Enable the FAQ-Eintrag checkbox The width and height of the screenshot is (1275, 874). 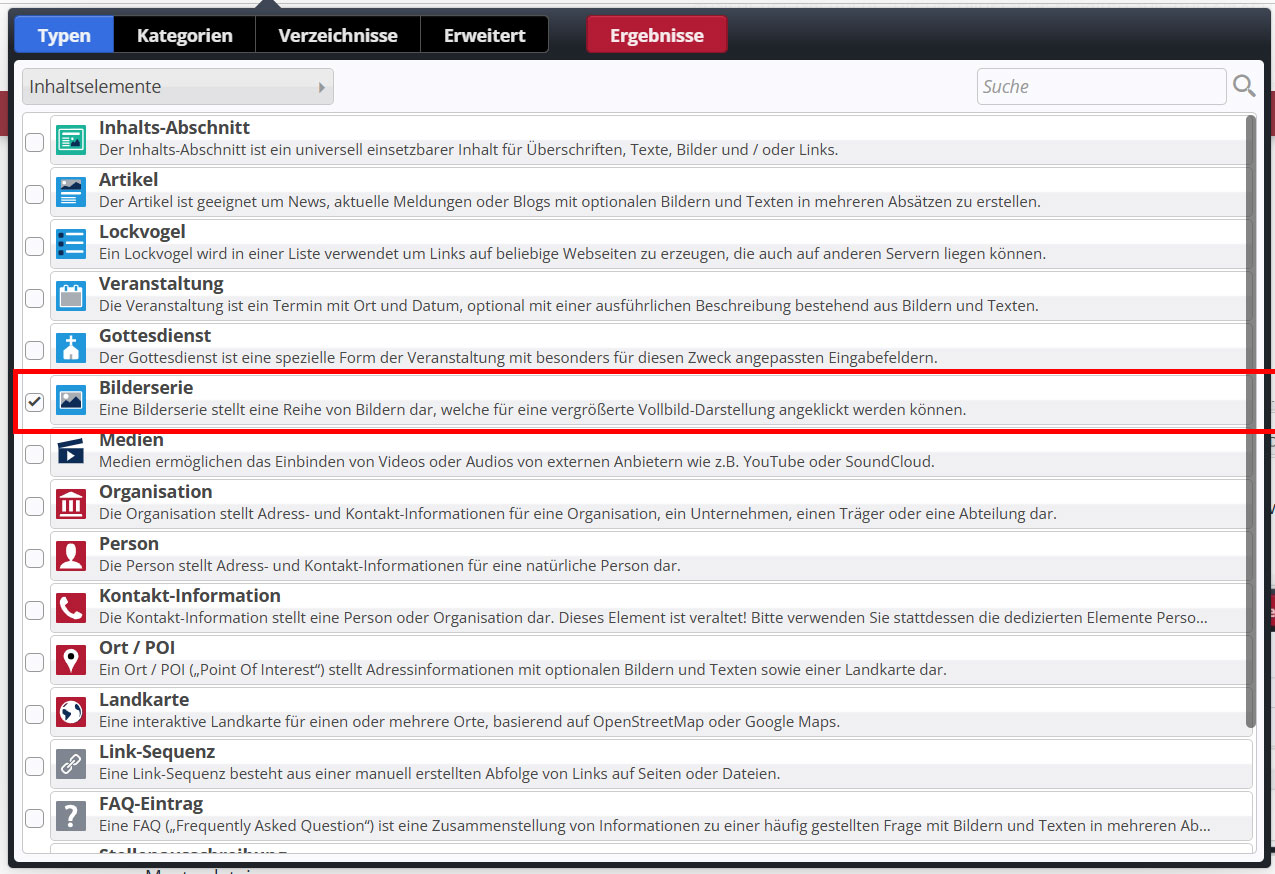34,818
